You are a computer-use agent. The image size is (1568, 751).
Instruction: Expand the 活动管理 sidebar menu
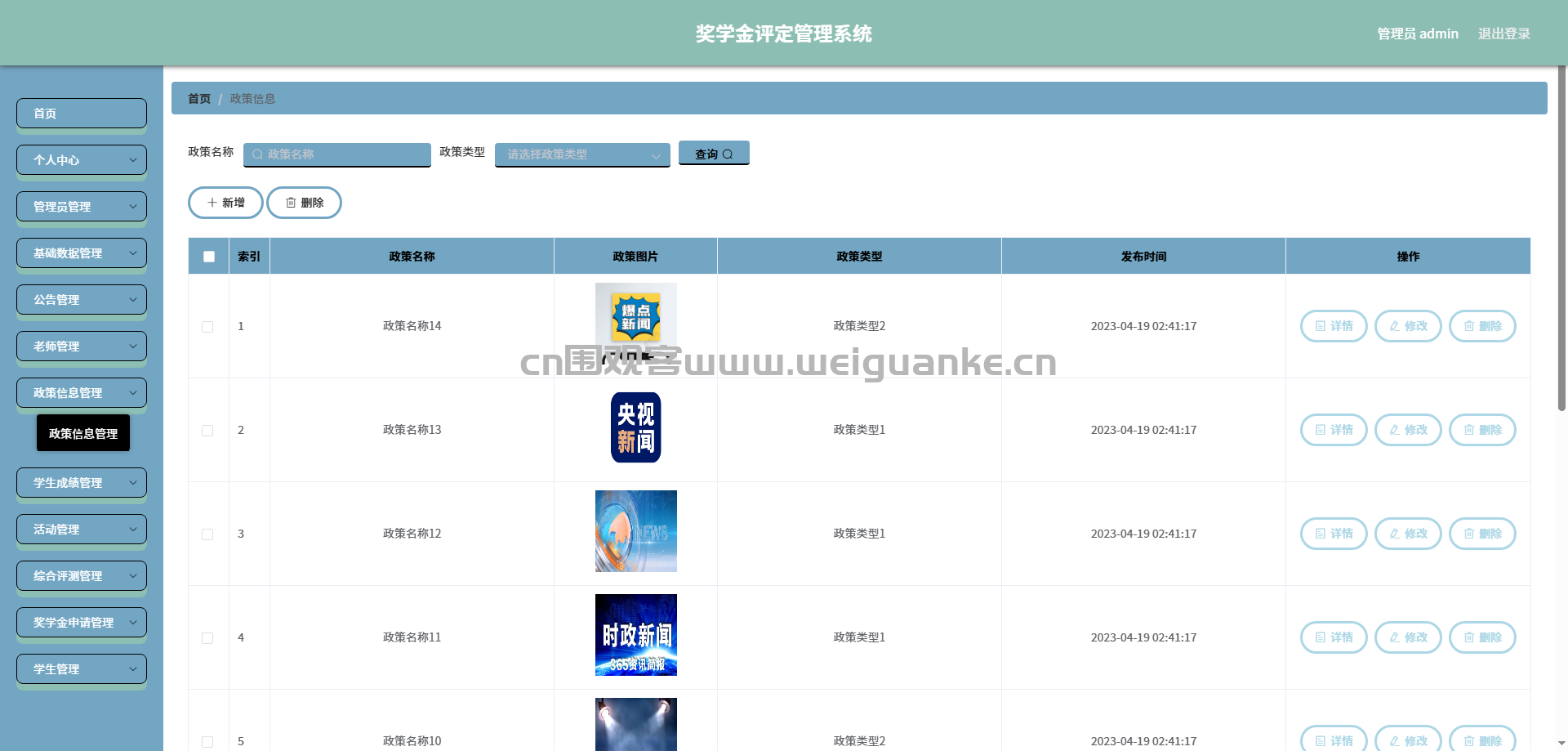pos(82,530)
